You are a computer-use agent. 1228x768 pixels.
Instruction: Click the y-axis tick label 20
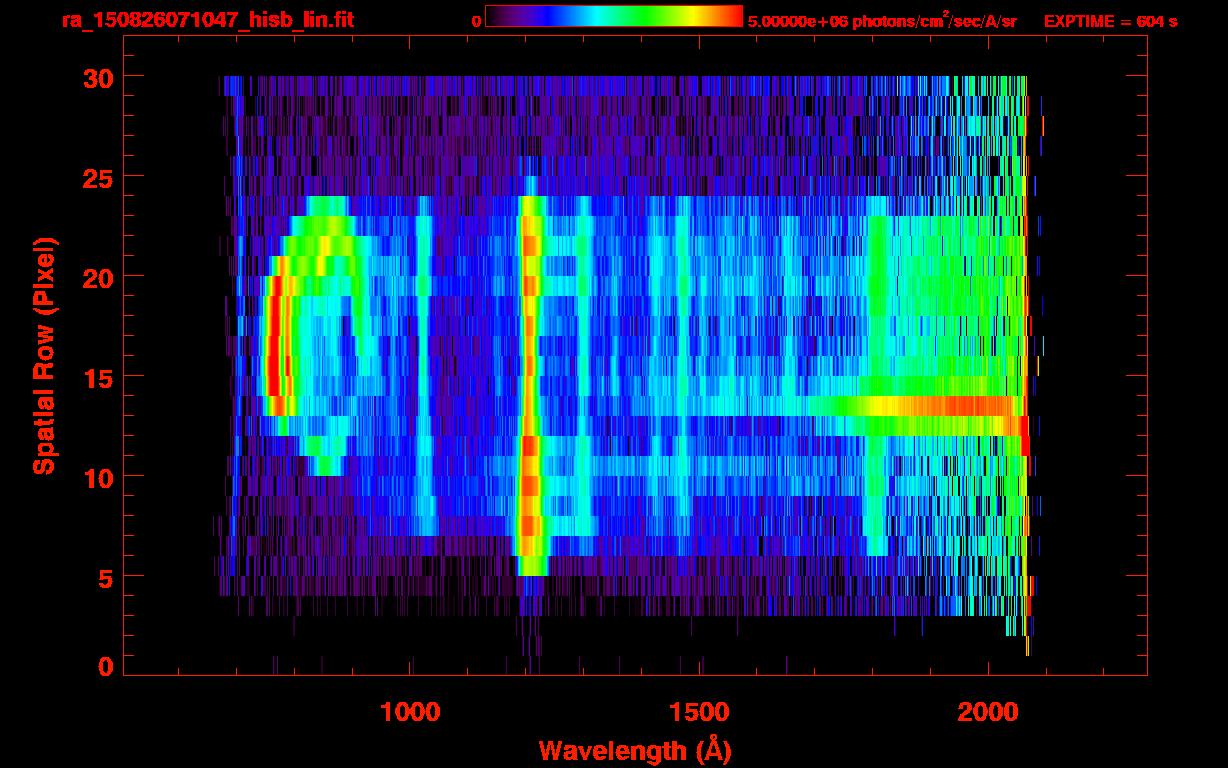[x=97, y=277]
